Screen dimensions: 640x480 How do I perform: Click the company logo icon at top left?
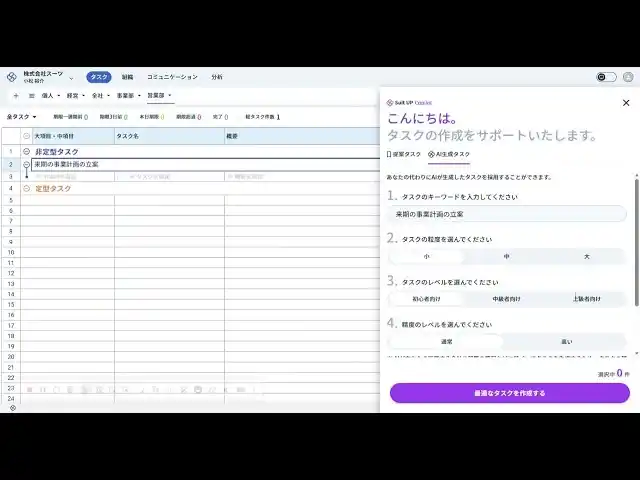click(12, 77)
